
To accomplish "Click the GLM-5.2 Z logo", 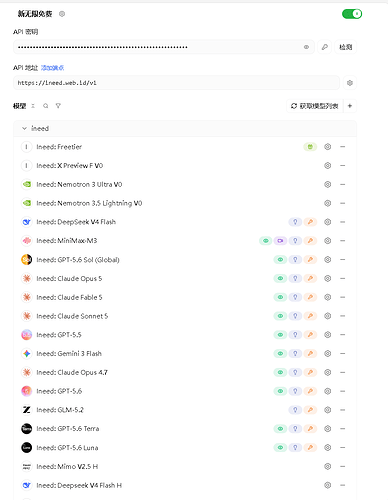I will click(x=26, y=410).
